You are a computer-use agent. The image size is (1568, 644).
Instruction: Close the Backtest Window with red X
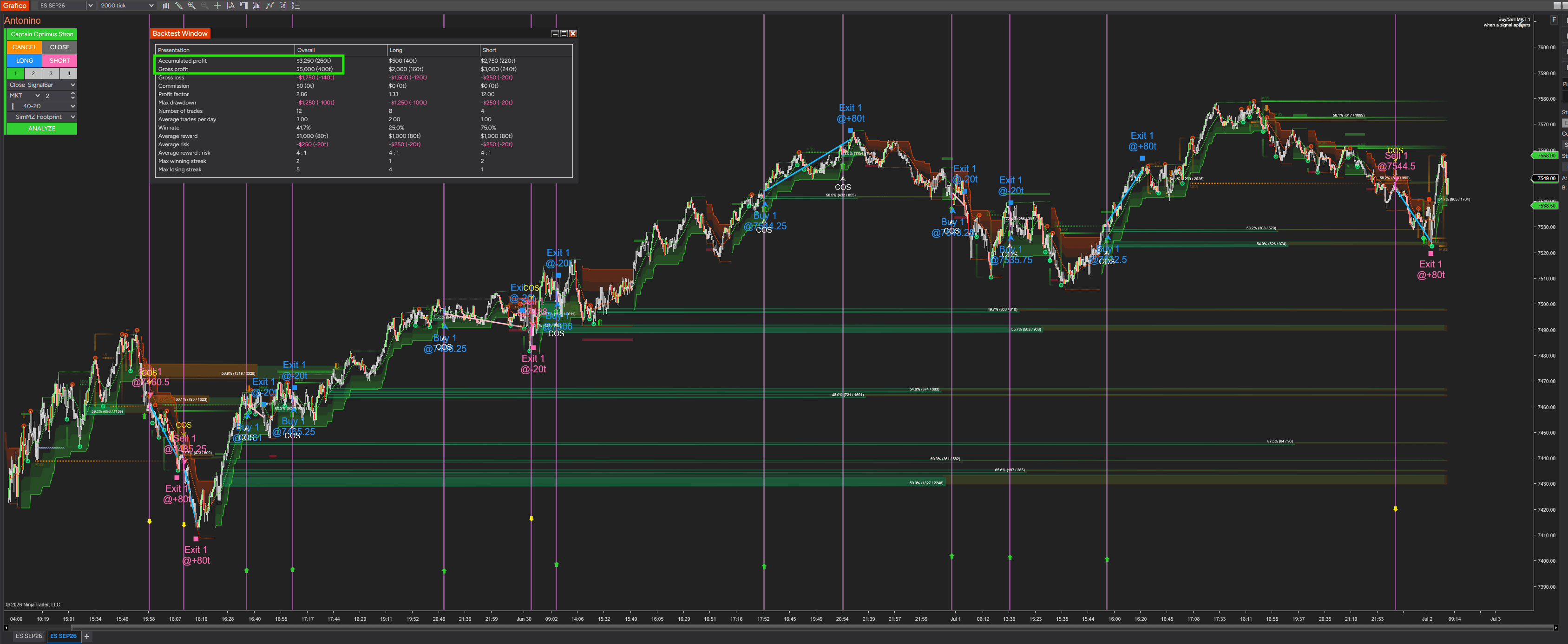point(573,33)
